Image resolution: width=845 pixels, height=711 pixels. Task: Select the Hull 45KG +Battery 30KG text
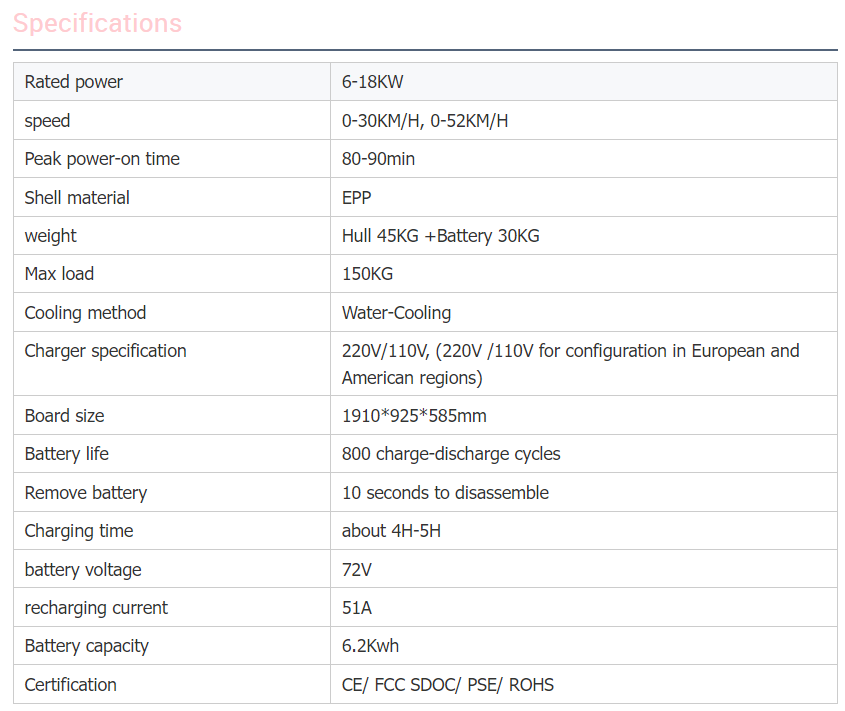(440, 236)
